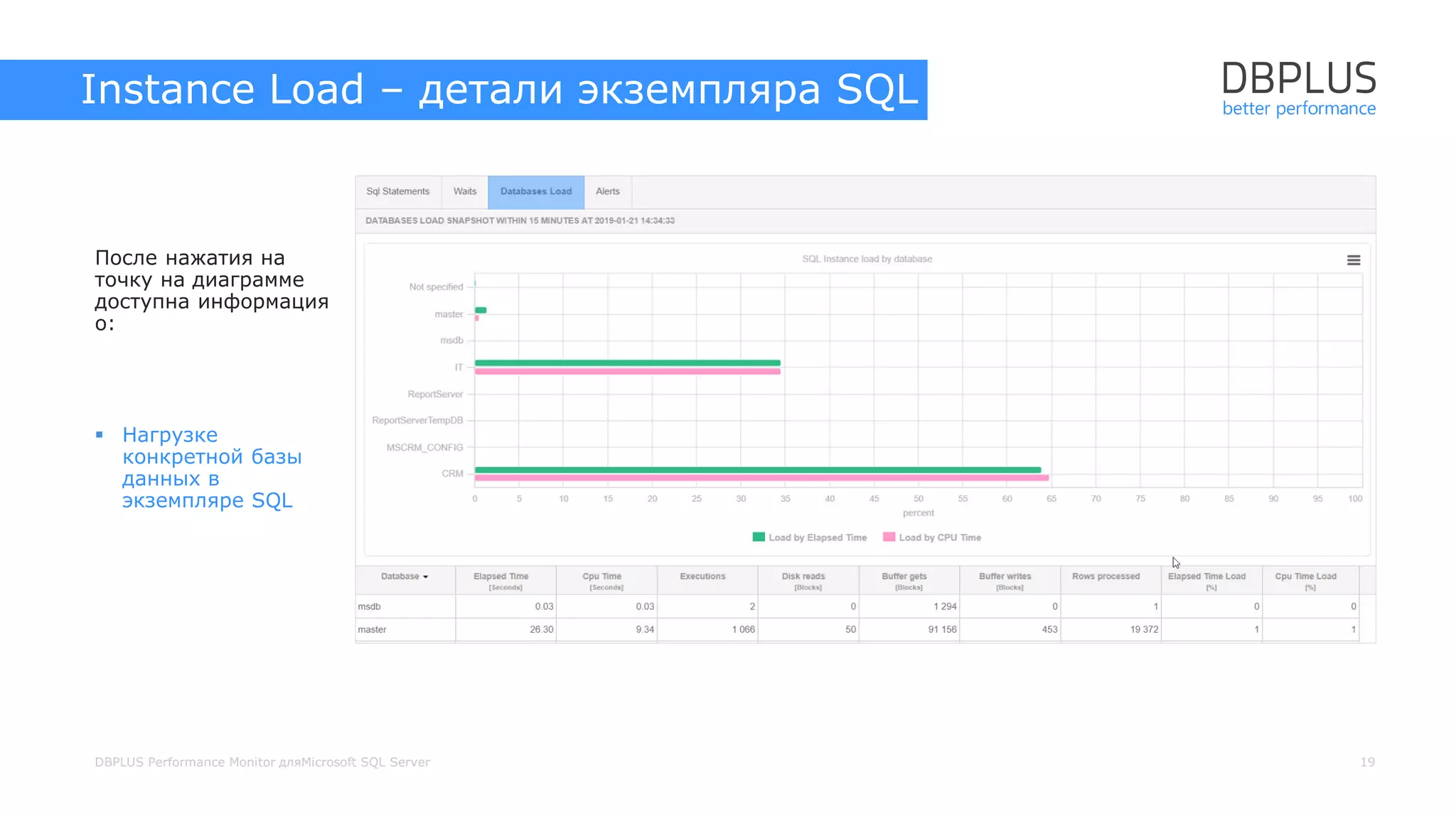The image size is (1456, 819).
Task: Click the Not specified axis label
Action: 436,287
